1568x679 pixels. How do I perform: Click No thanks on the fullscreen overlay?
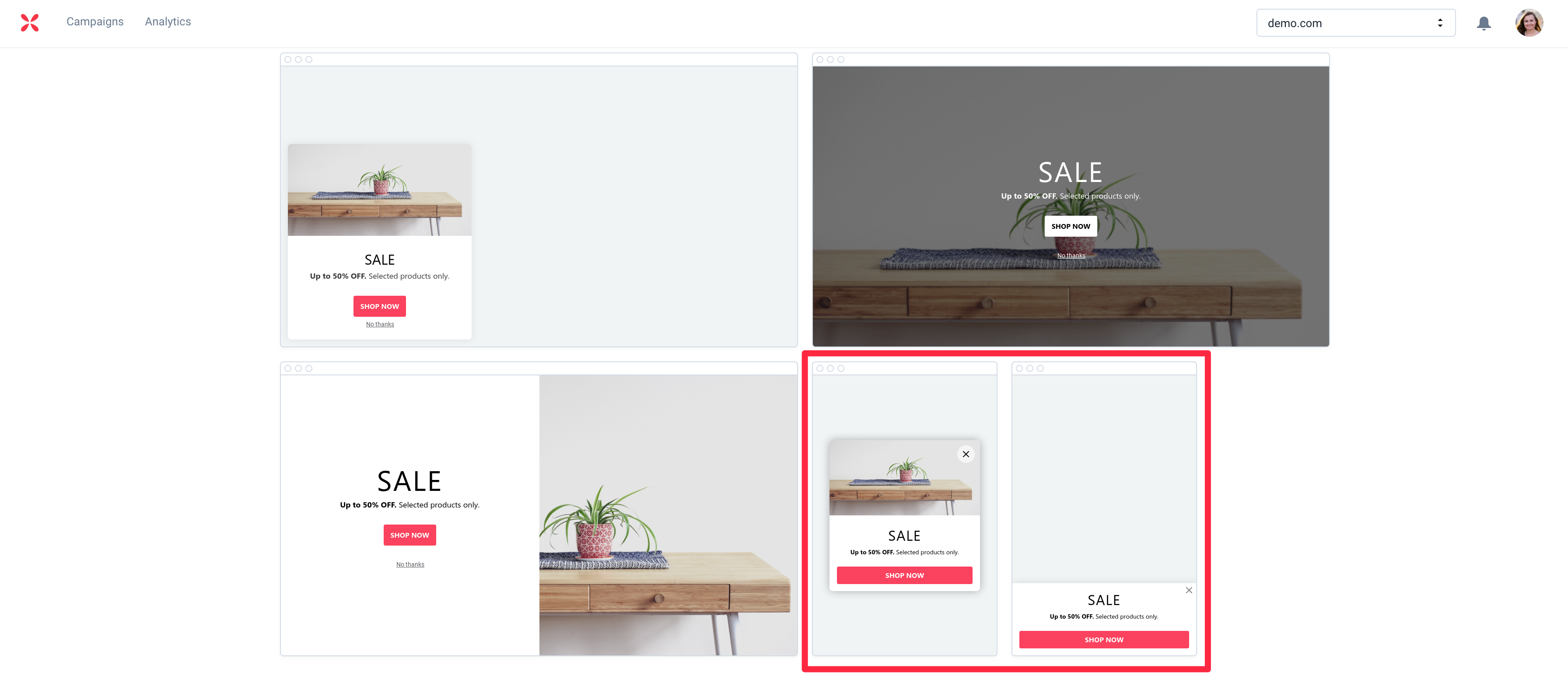tap(1071, 255)
